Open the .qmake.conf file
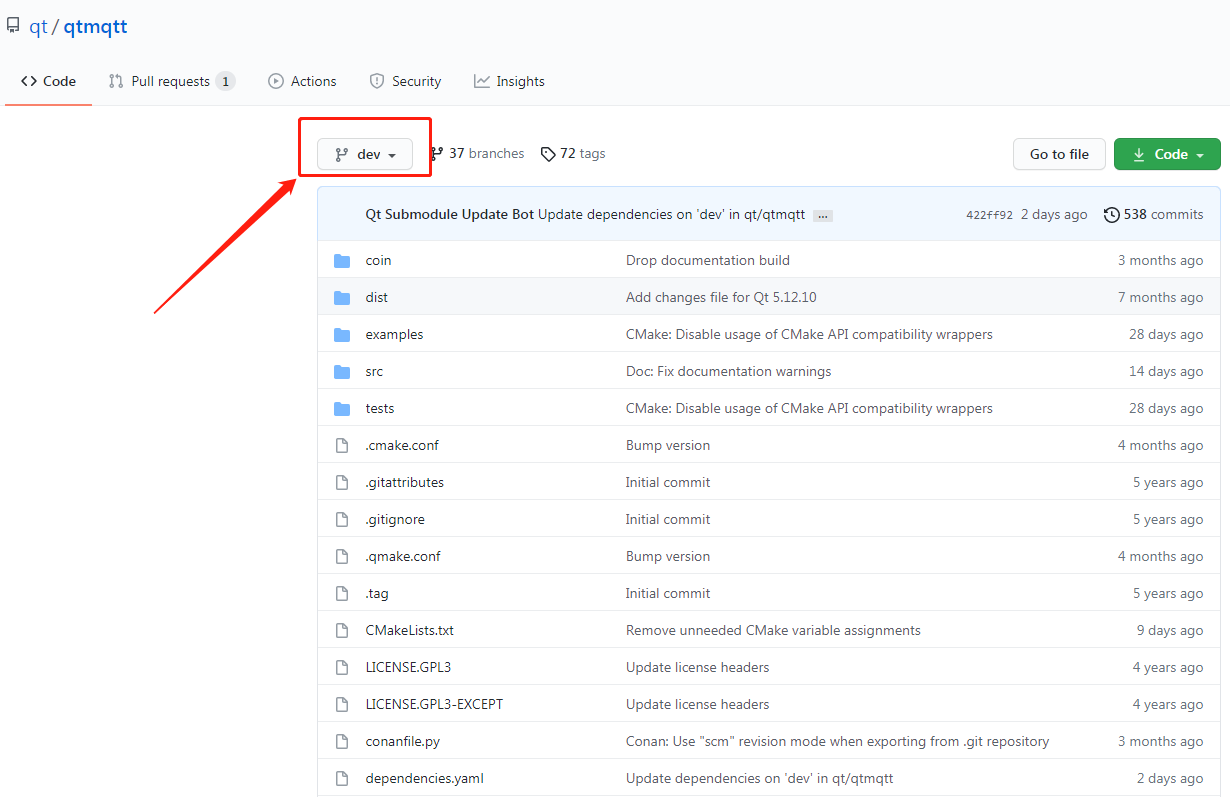The width and height of the screenshot is (1230, 797). 403,557
